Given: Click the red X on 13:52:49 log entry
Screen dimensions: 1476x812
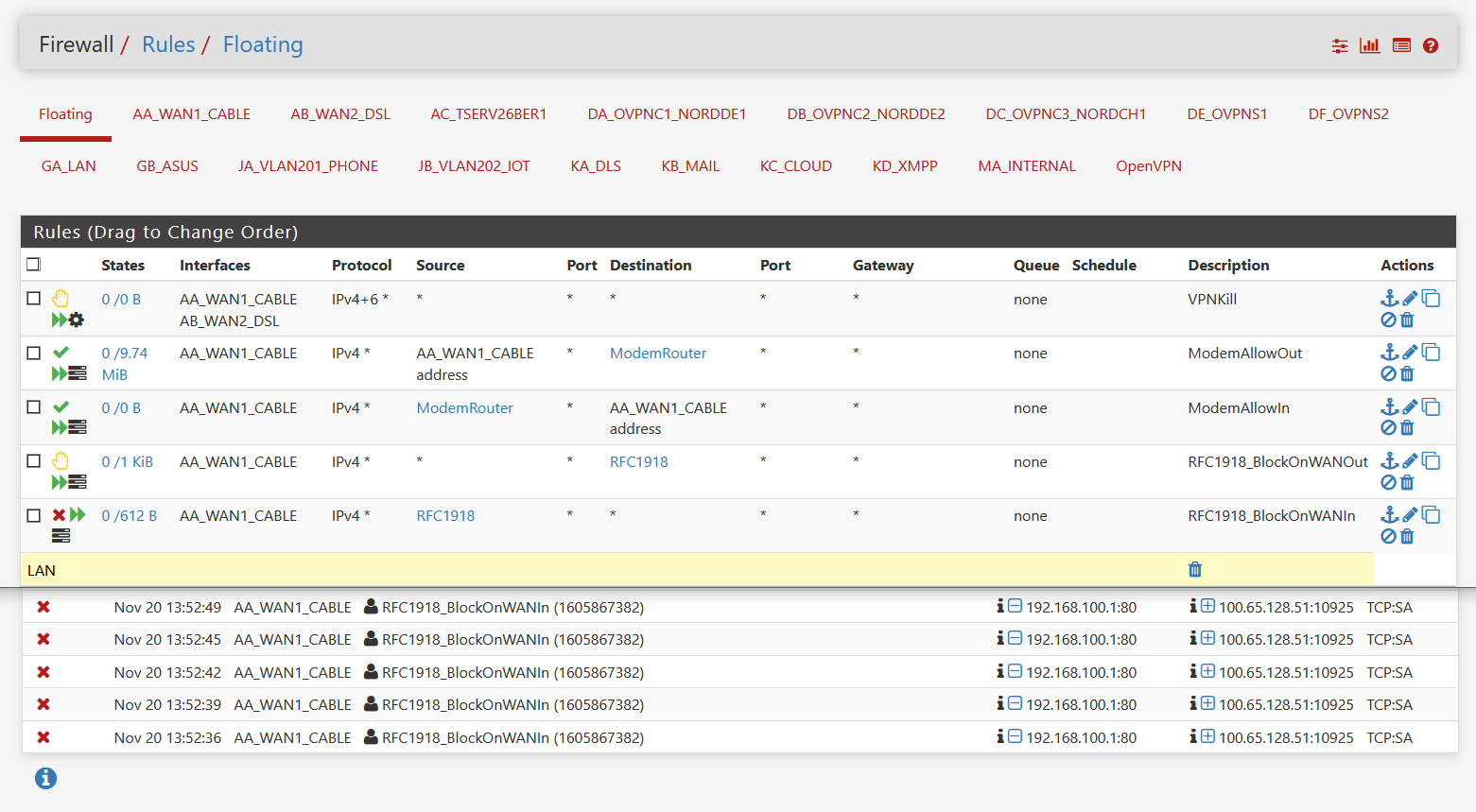Looking at the screenshot, I should pyautogui.click(x=43, y=607).
